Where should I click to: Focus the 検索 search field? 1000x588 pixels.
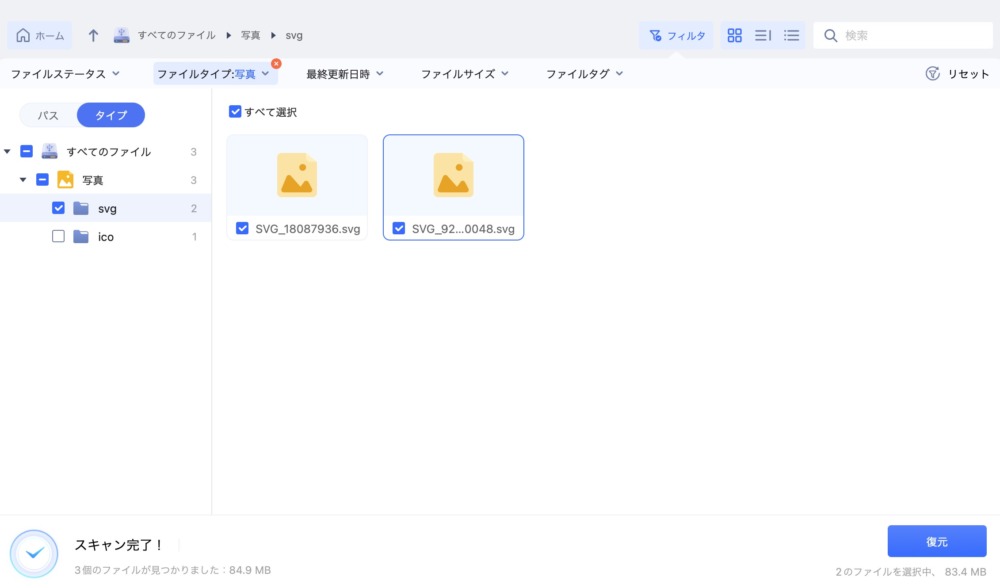pos(902,36)
